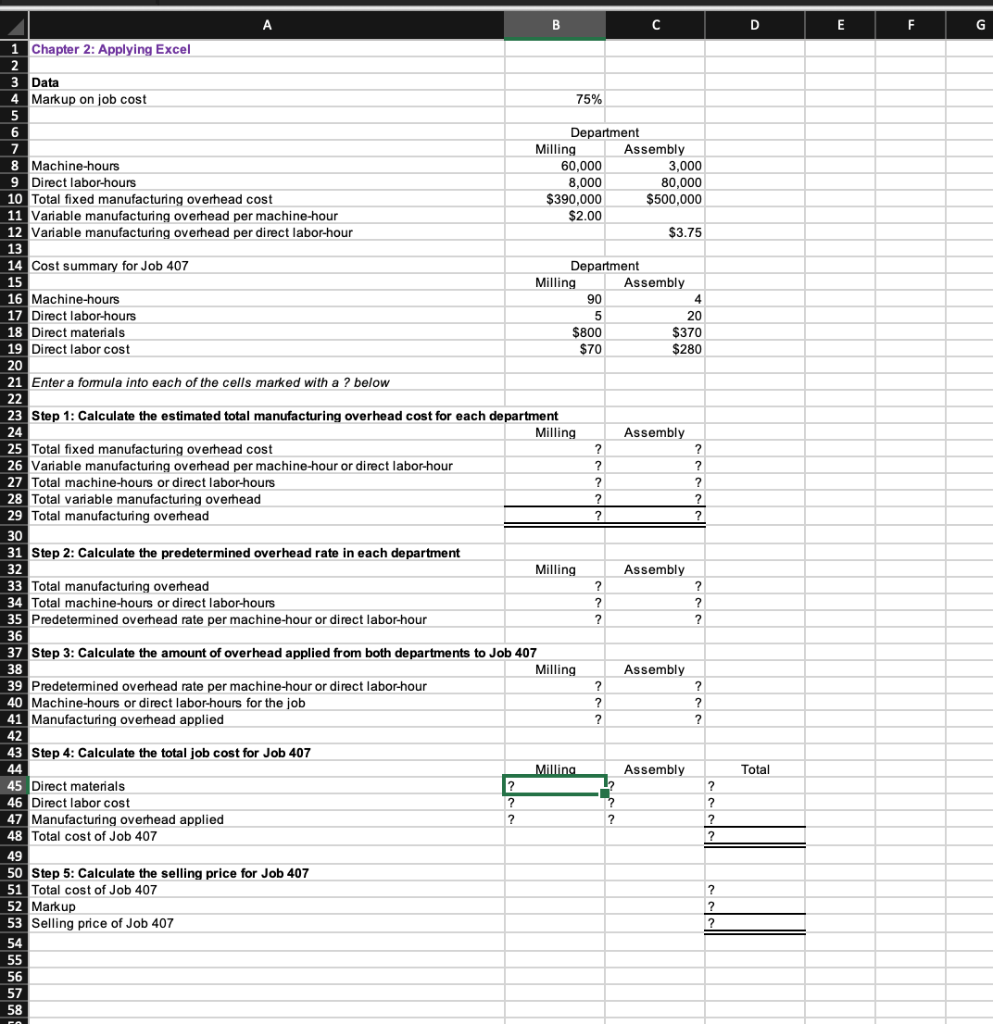Click 'Department' header above Job 407 columns

(605, 266)
